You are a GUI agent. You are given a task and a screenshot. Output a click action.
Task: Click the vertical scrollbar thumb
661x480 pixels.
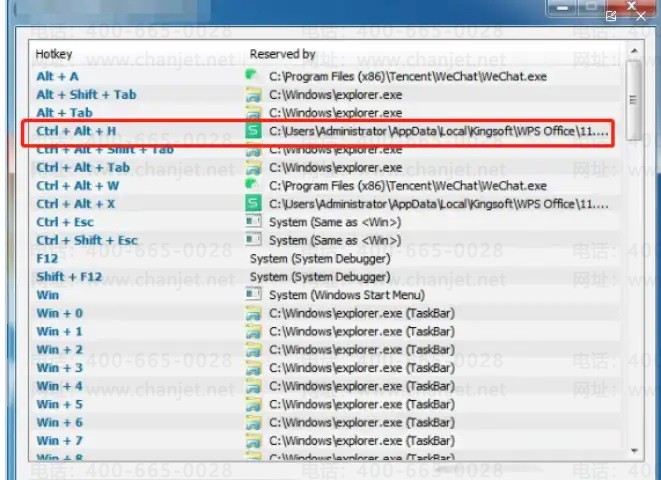click(633, 100)
